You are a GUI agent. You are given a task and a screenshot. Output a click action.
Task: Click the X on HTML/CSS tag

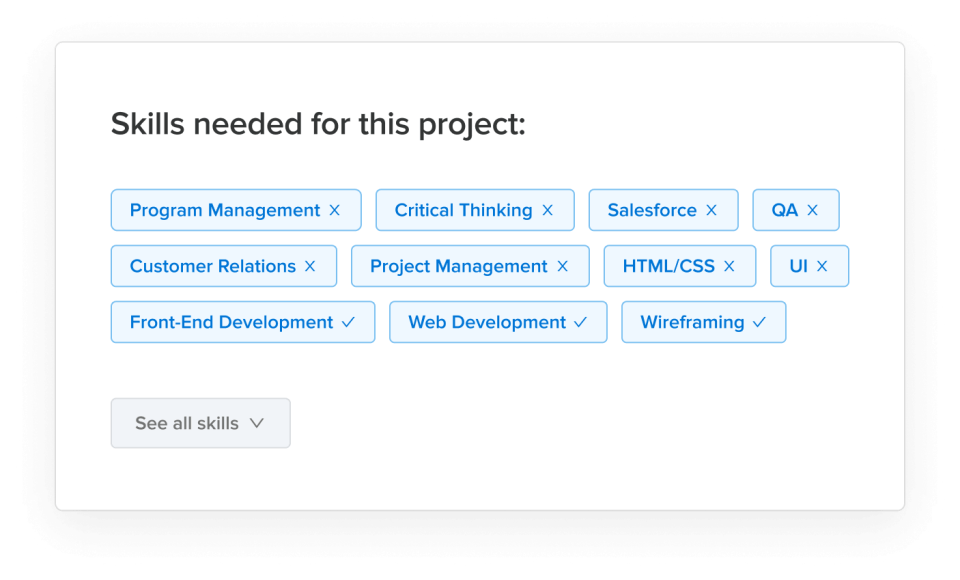click(729, 266)
